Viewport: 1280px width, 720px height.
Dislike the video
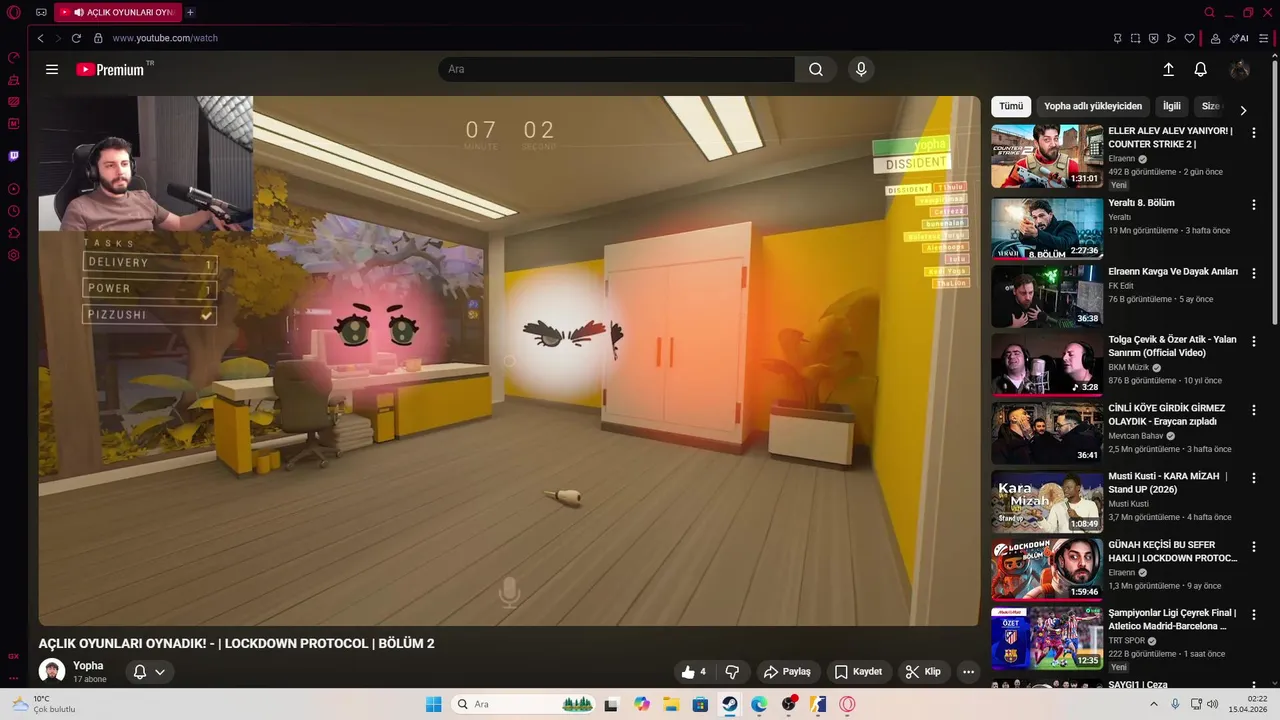732,672
